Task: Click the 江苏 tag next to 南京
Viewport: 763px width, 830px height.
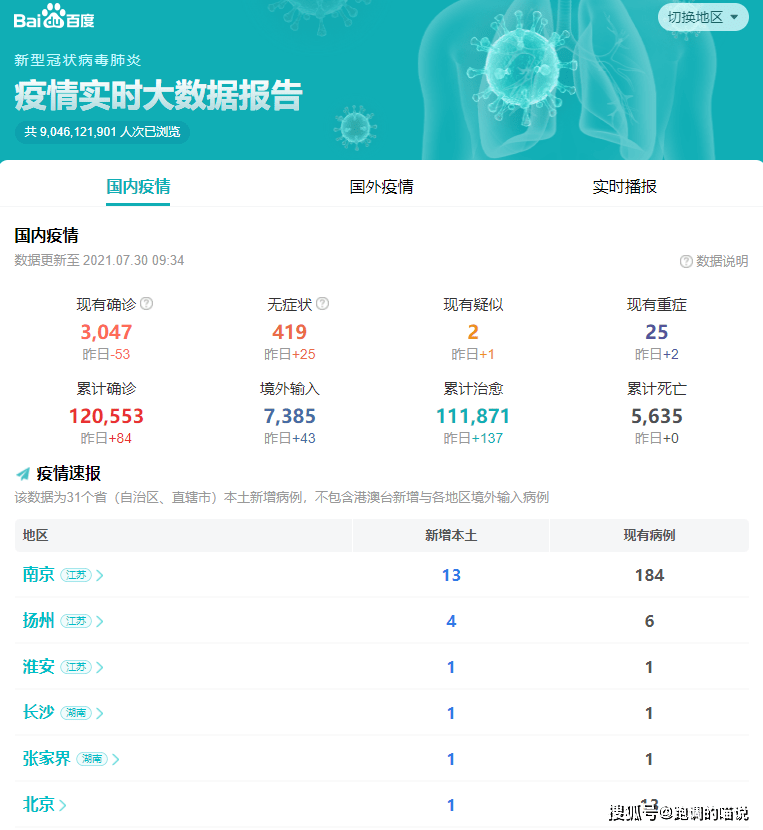Action: pos(76,575)
